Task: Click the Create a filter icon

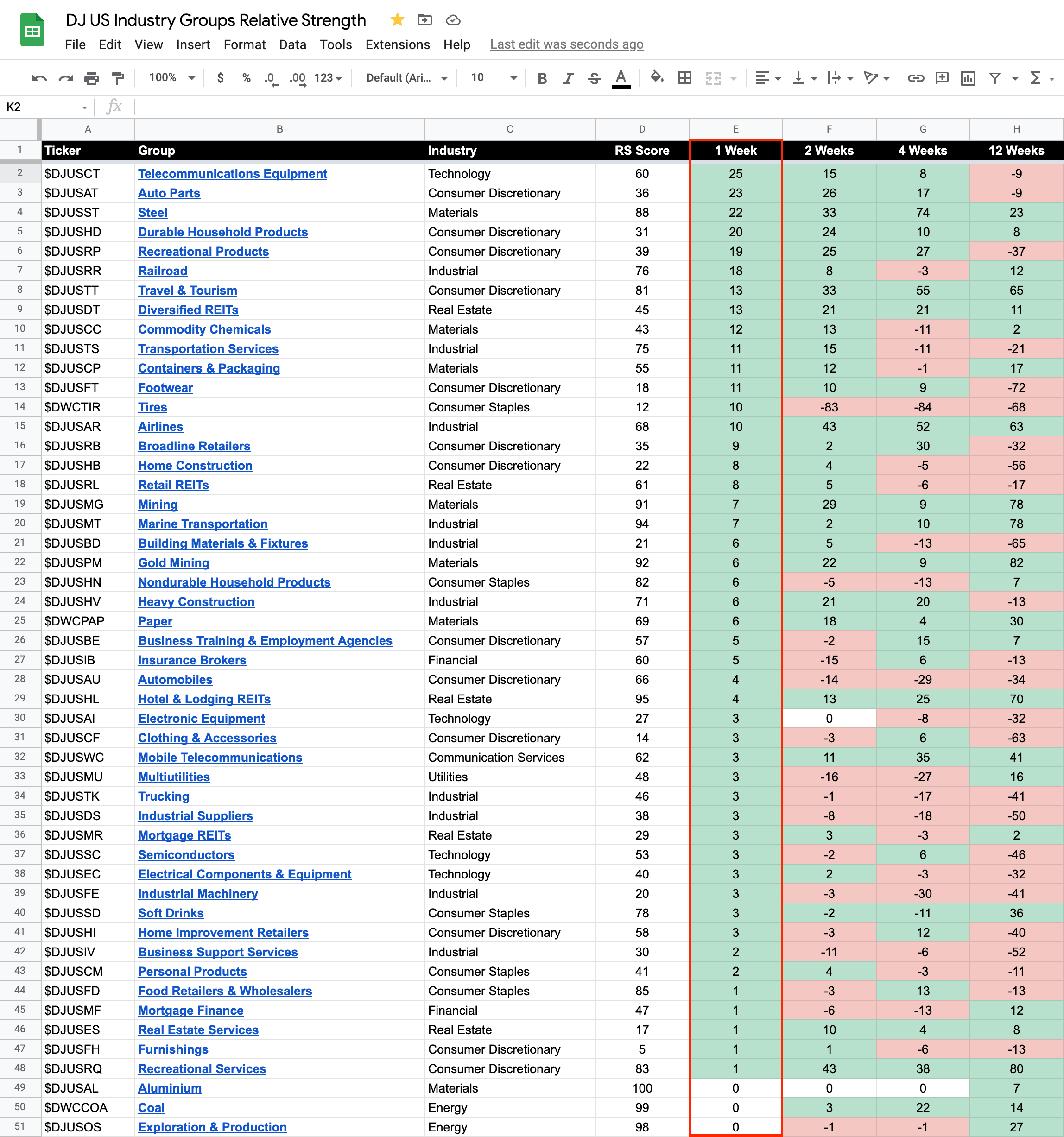Action: pos(995,78)
